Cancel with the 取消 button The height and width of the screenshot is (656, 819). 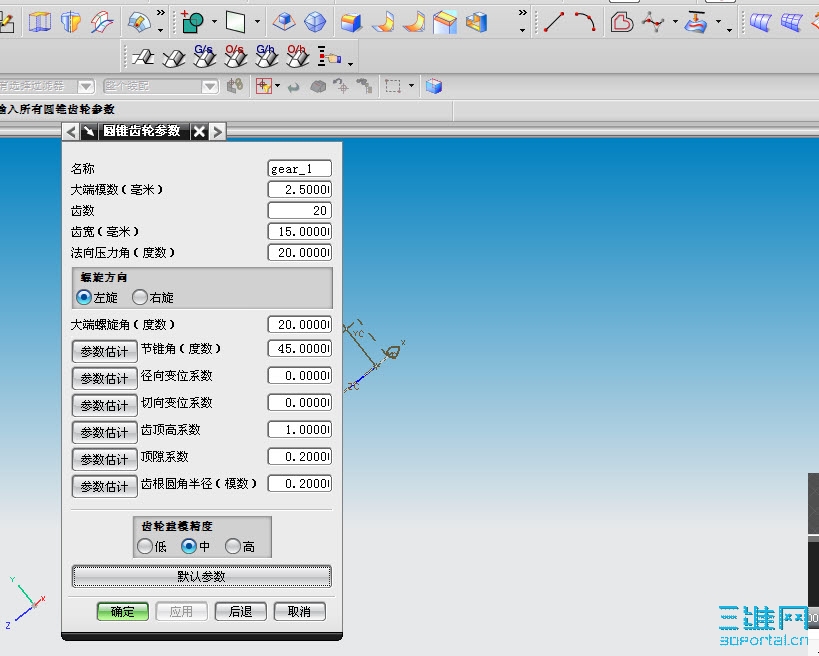(300, 612)
